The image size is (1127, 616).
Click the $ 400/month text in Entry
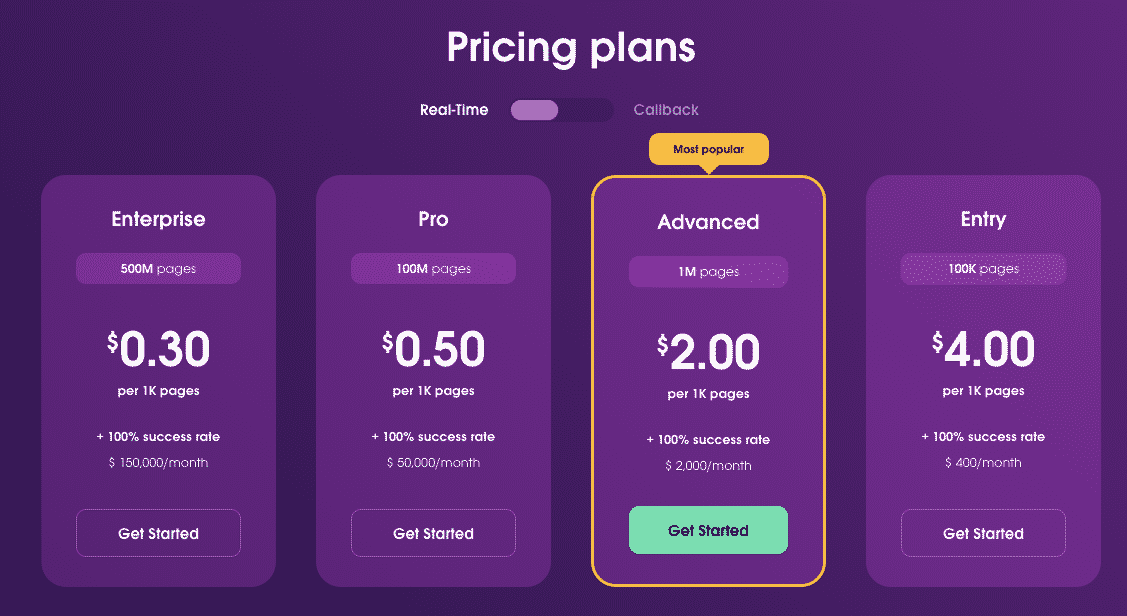(x=983, y=463)
